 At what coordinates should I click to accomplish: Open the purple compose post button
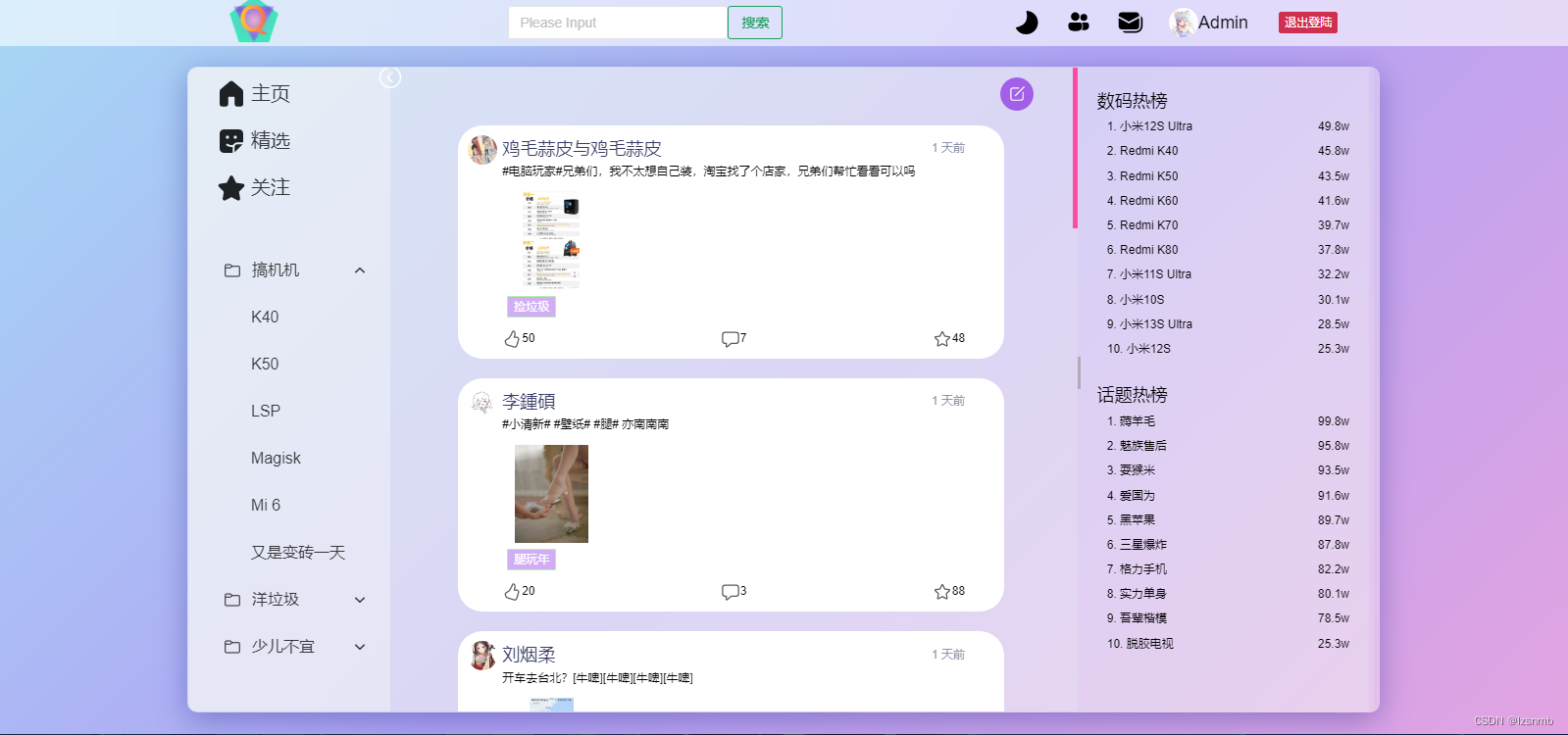(1017, 94)
